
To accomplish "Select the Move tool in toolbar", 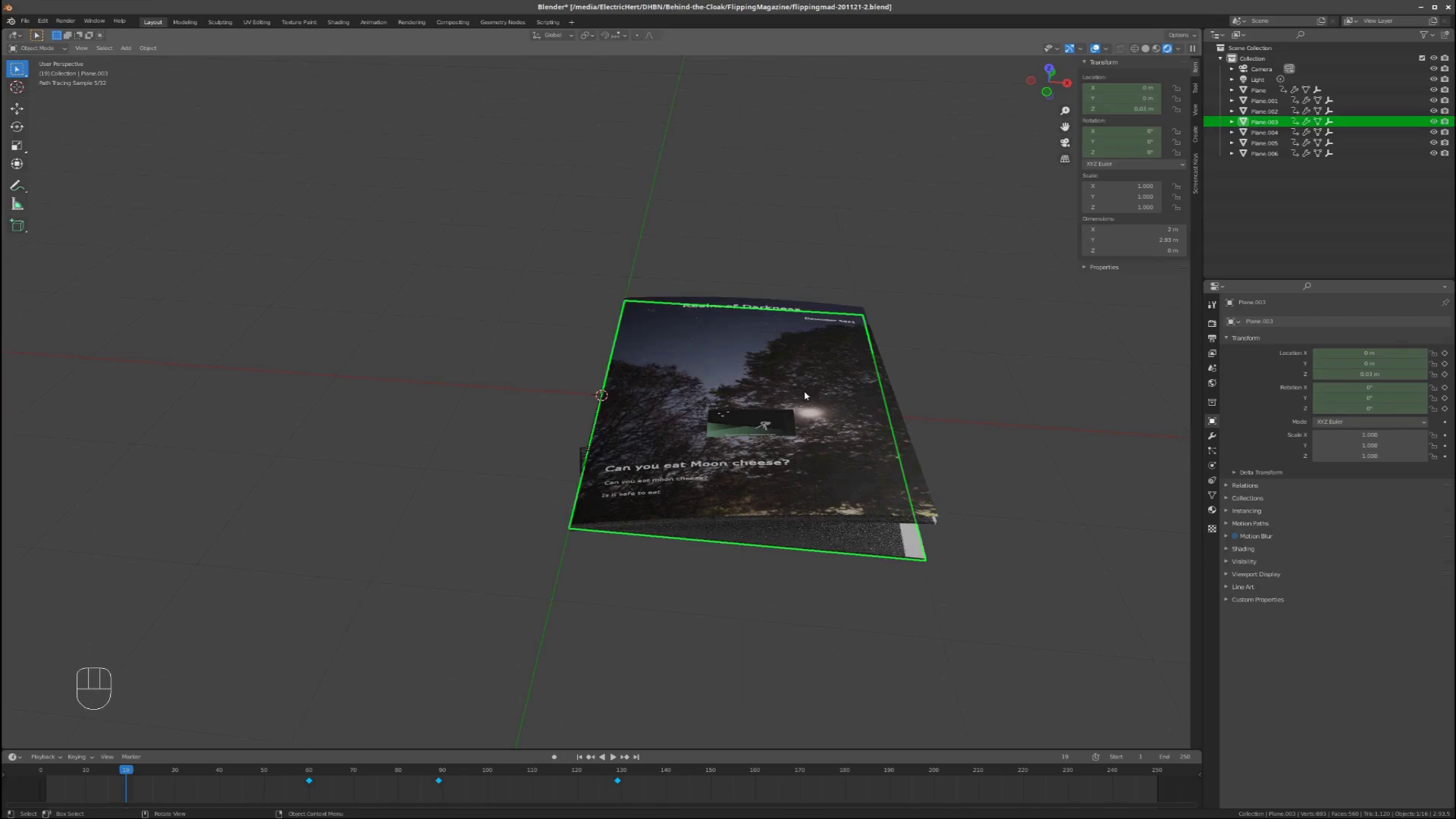I will [17, 108].
